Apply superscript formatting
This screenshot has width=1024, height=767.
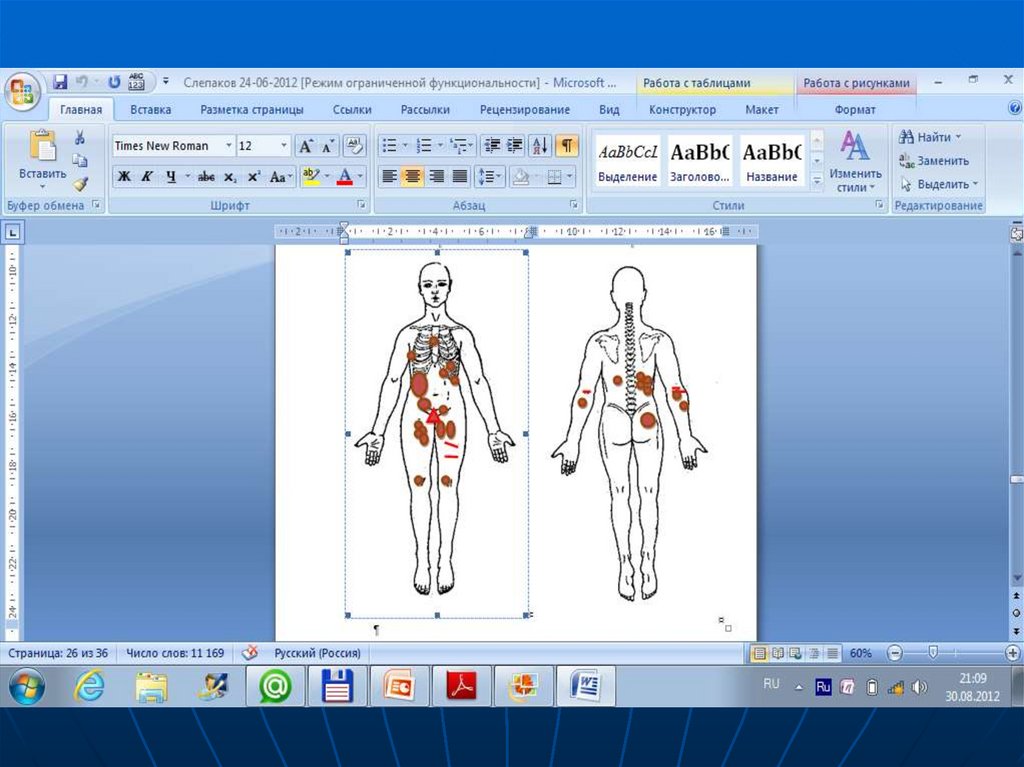pos(254,176)
